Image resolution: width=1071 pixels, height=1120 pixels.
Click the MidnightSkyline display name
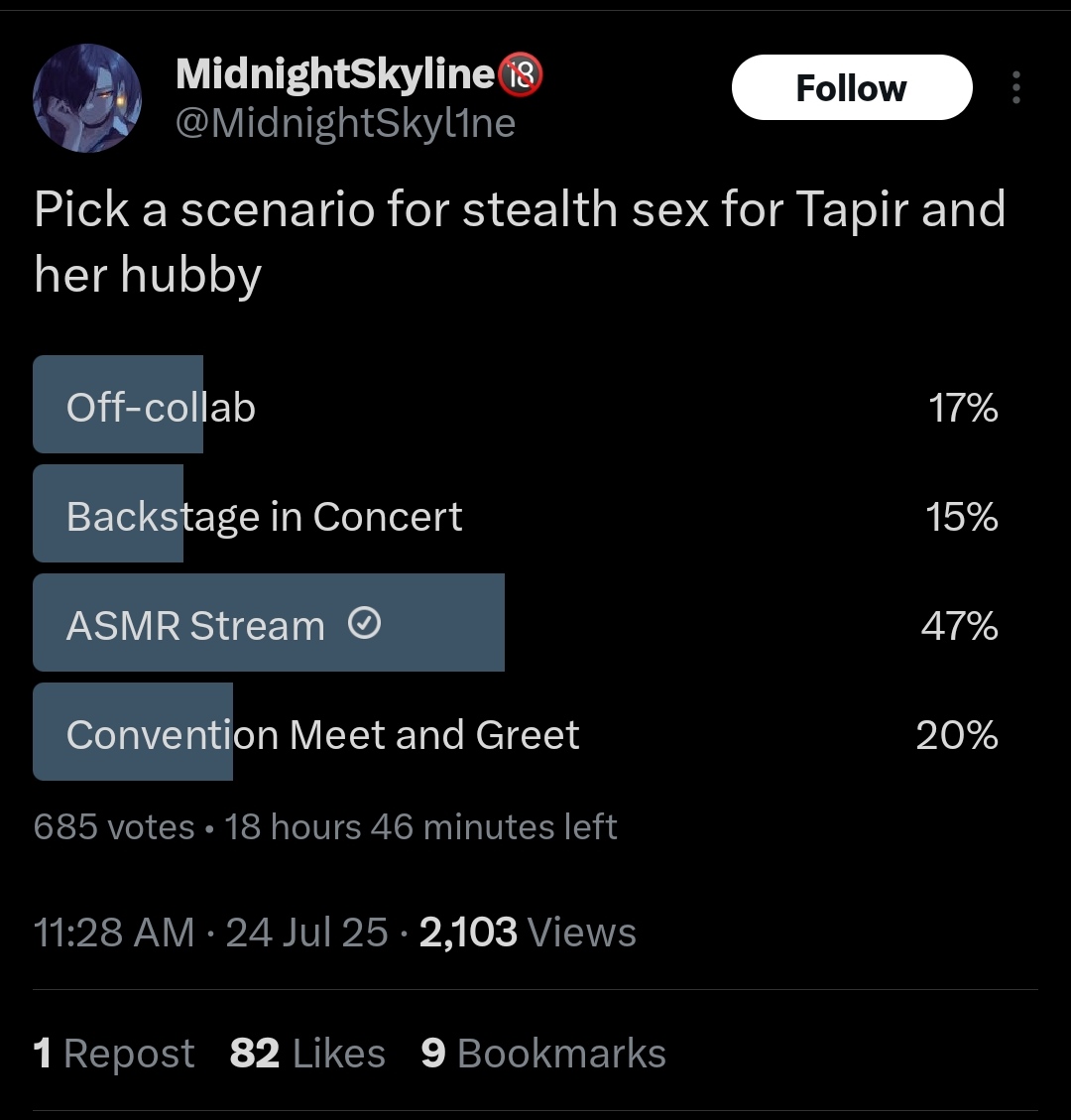click(x=334, y=73)
